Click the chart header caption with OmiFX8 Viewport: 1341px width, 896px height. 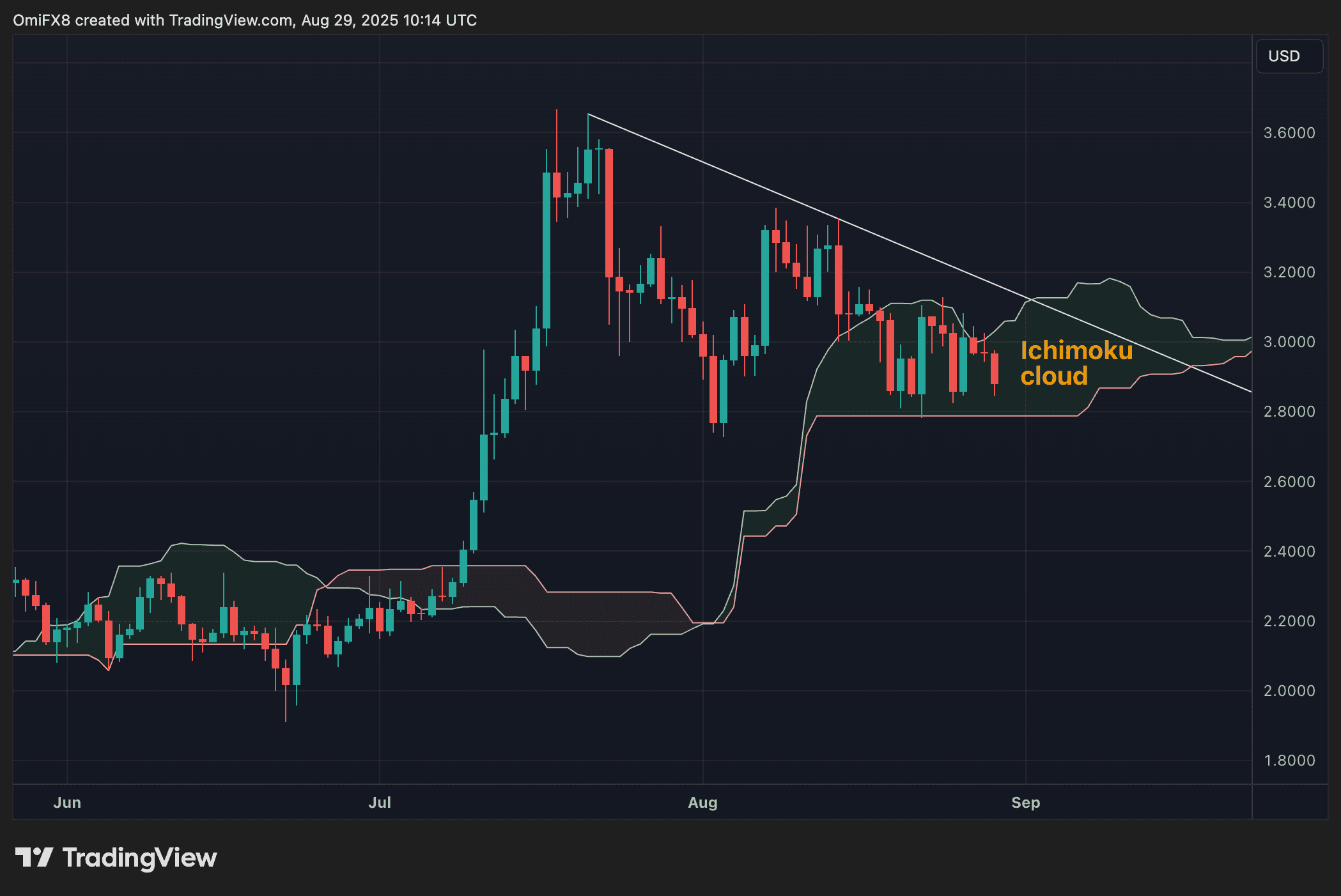pyautogui.click(x=245, y=20)
